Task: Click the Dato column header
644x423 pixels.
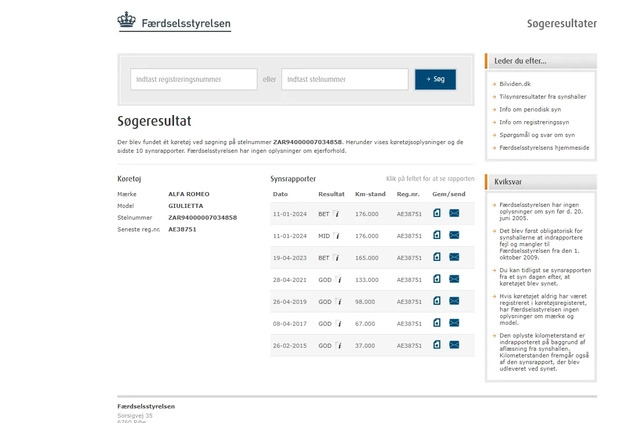Action: [x=281, y=194]
